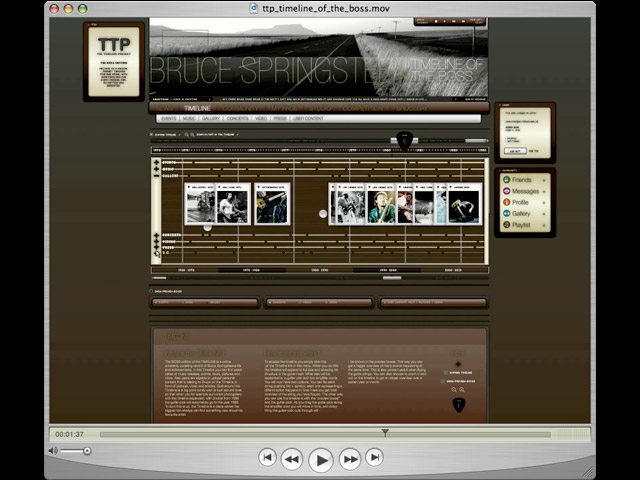Open the Events submenu item

tap(168, 118)
